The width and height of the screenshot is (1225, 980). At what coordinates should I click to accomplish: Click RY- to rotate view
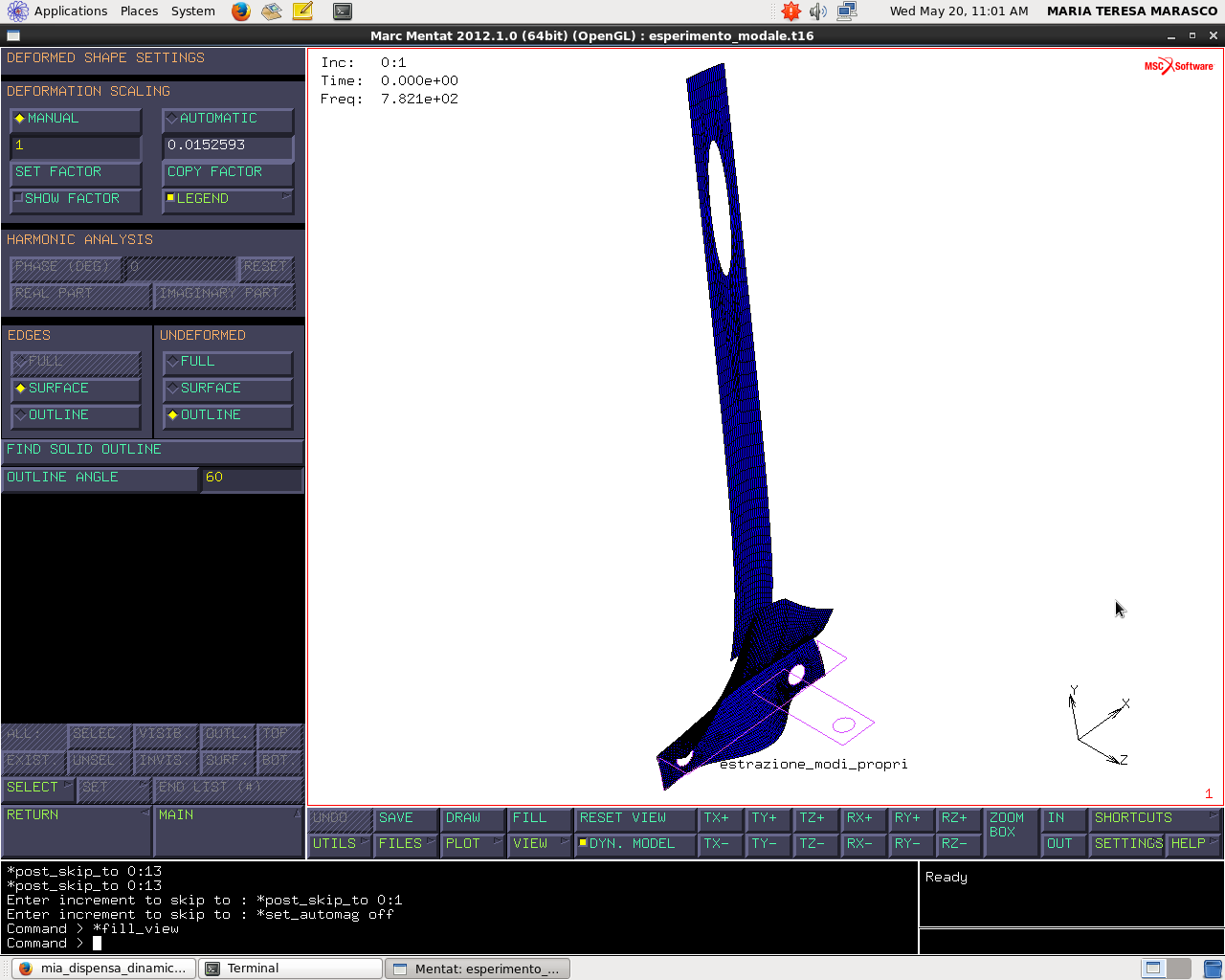point(911,844)
